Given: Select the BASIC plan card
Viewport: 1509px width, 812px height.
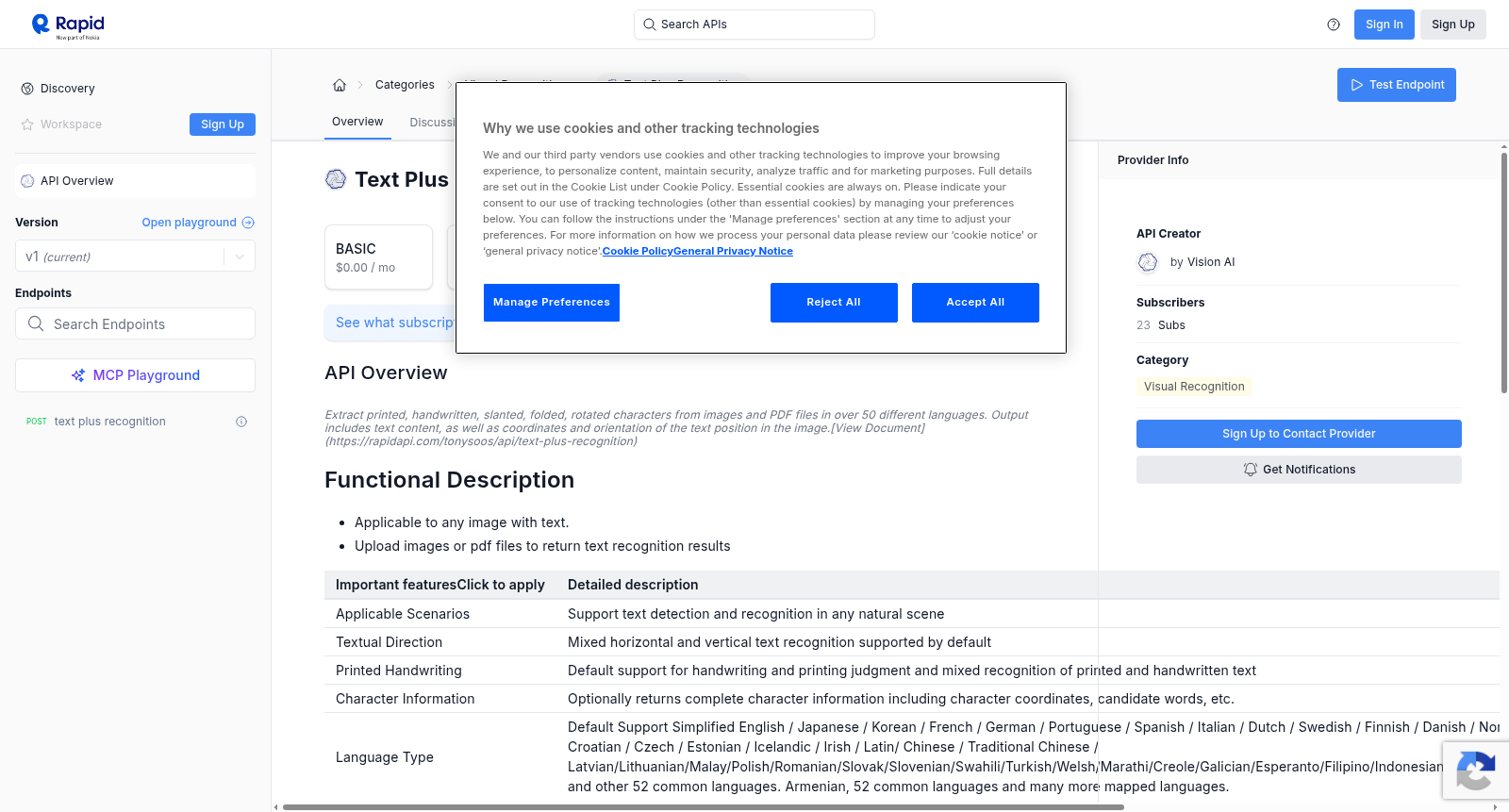Looking at the screenshot, I should pyautogui.click(x=378, y=257).
